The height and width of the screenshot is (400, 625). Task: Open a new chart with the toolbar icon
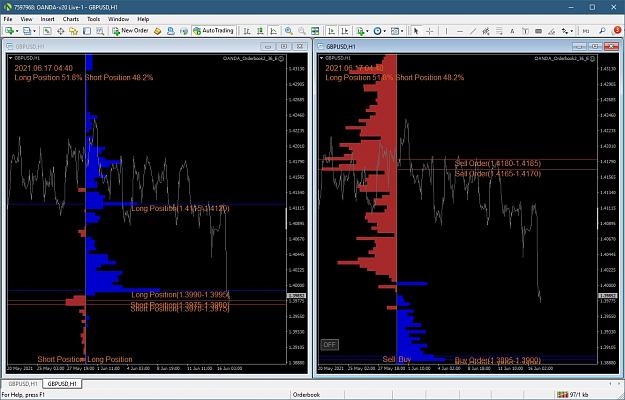click(9, 31)
